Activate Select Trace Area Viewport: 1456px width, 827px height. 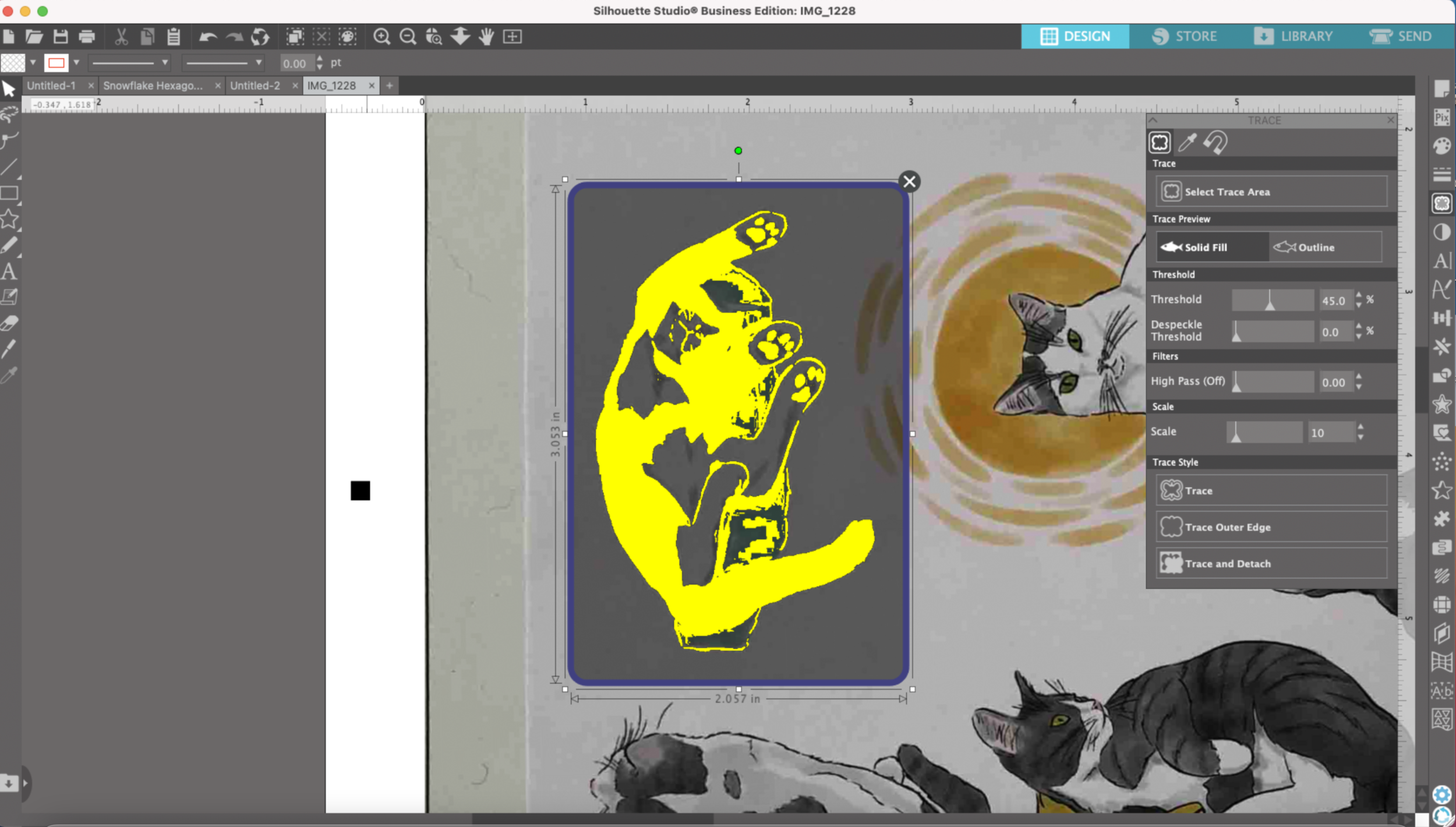point(1271,192)
